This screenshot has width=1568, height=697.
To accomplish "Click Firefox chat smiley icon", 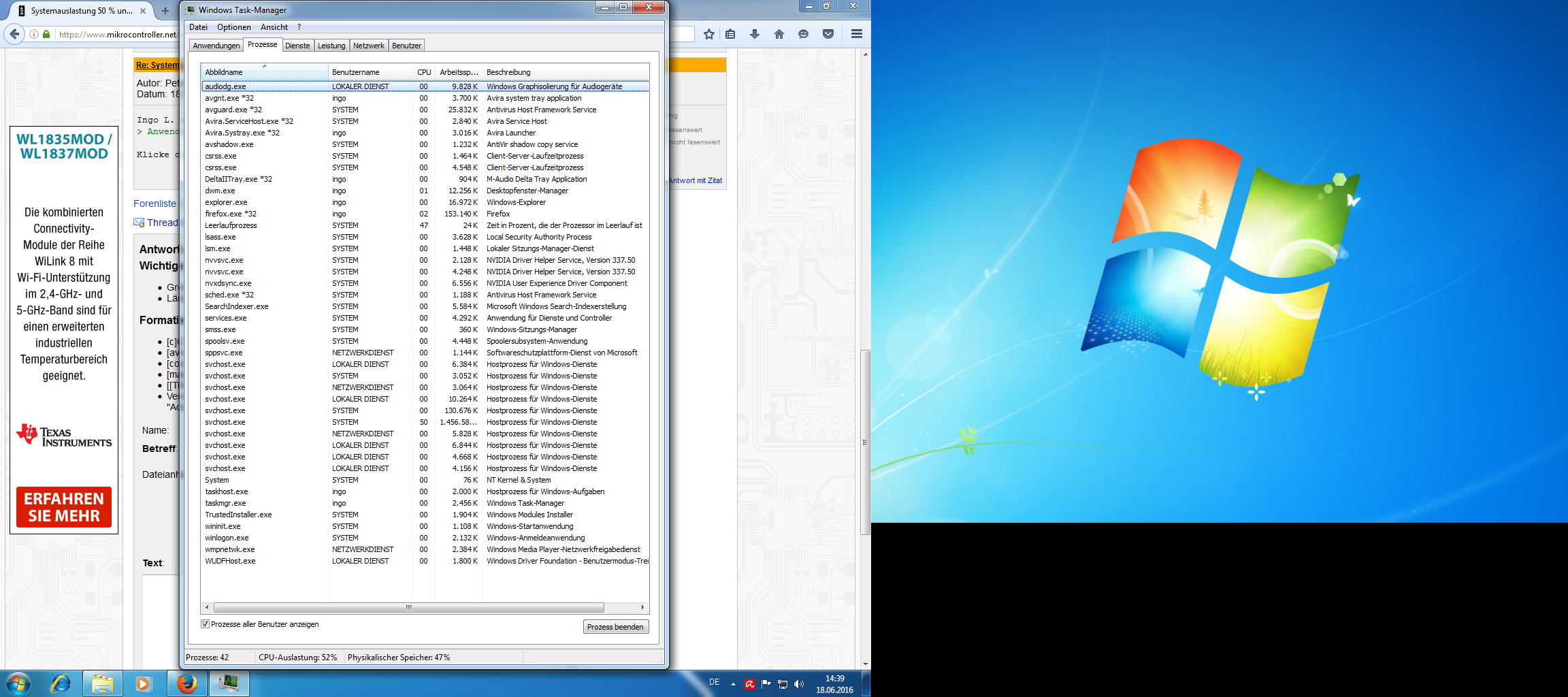I will click(804, 34).
